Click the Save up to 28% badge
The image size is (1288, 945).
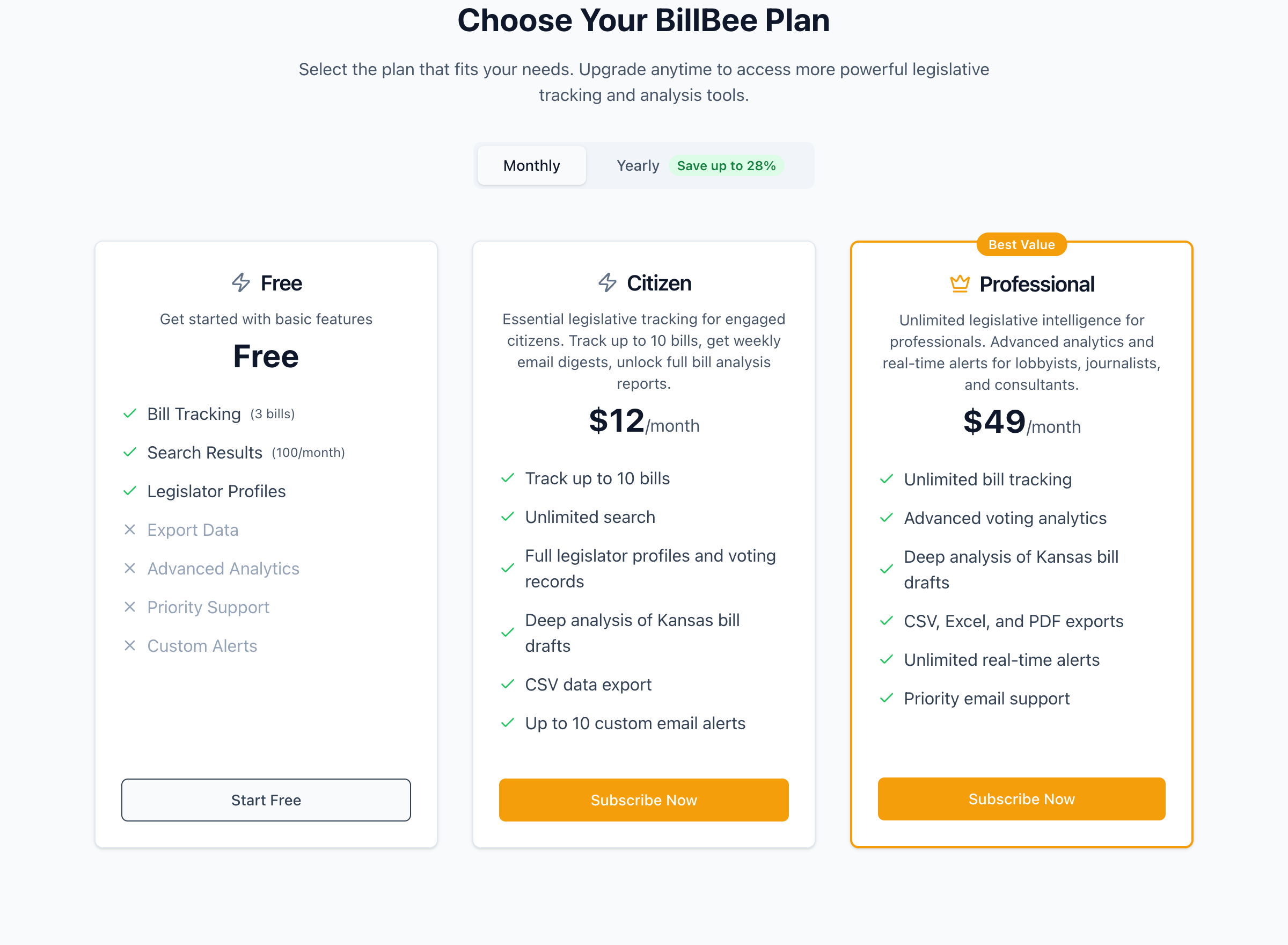726,165
